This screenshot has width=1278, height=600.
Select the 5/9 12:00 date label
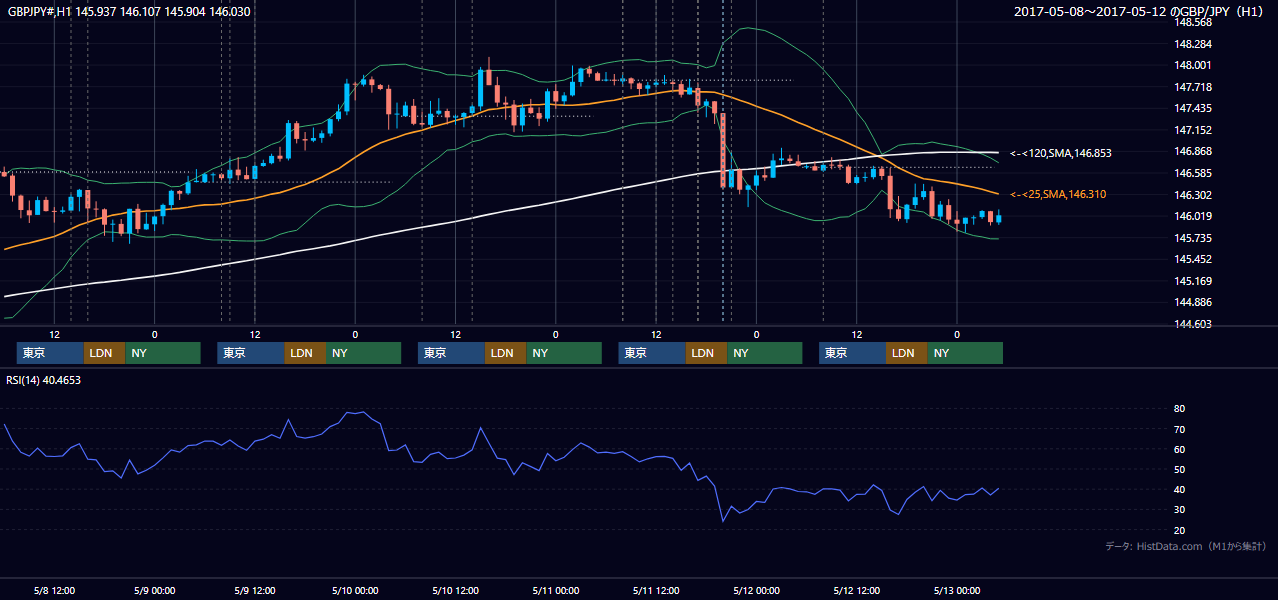255,591
